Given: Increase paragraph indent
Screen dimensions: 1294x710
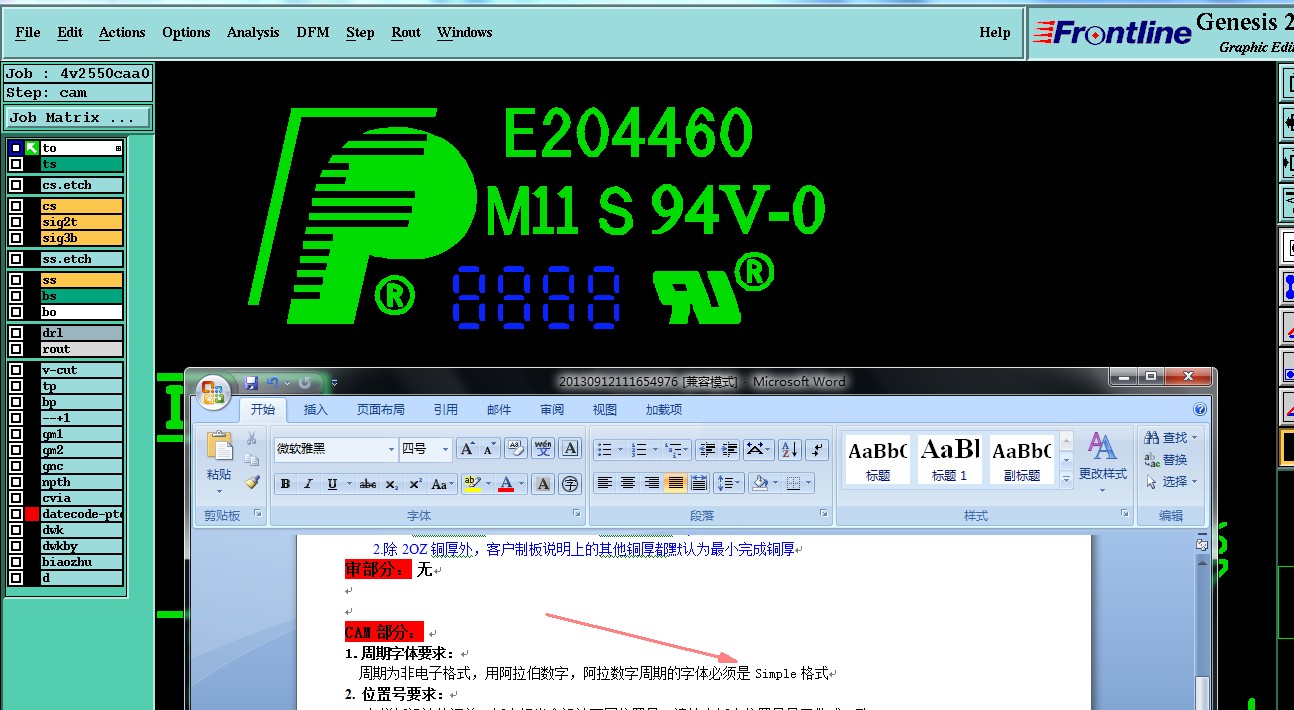Looking at the screenshot, I should point(730,449).
